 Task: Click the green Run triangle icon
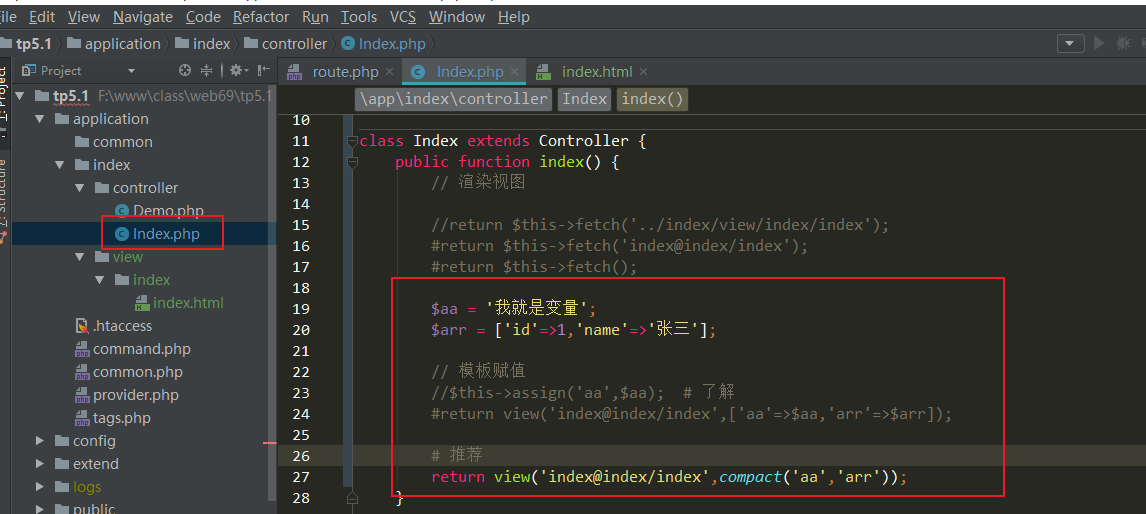(1098, 44)
